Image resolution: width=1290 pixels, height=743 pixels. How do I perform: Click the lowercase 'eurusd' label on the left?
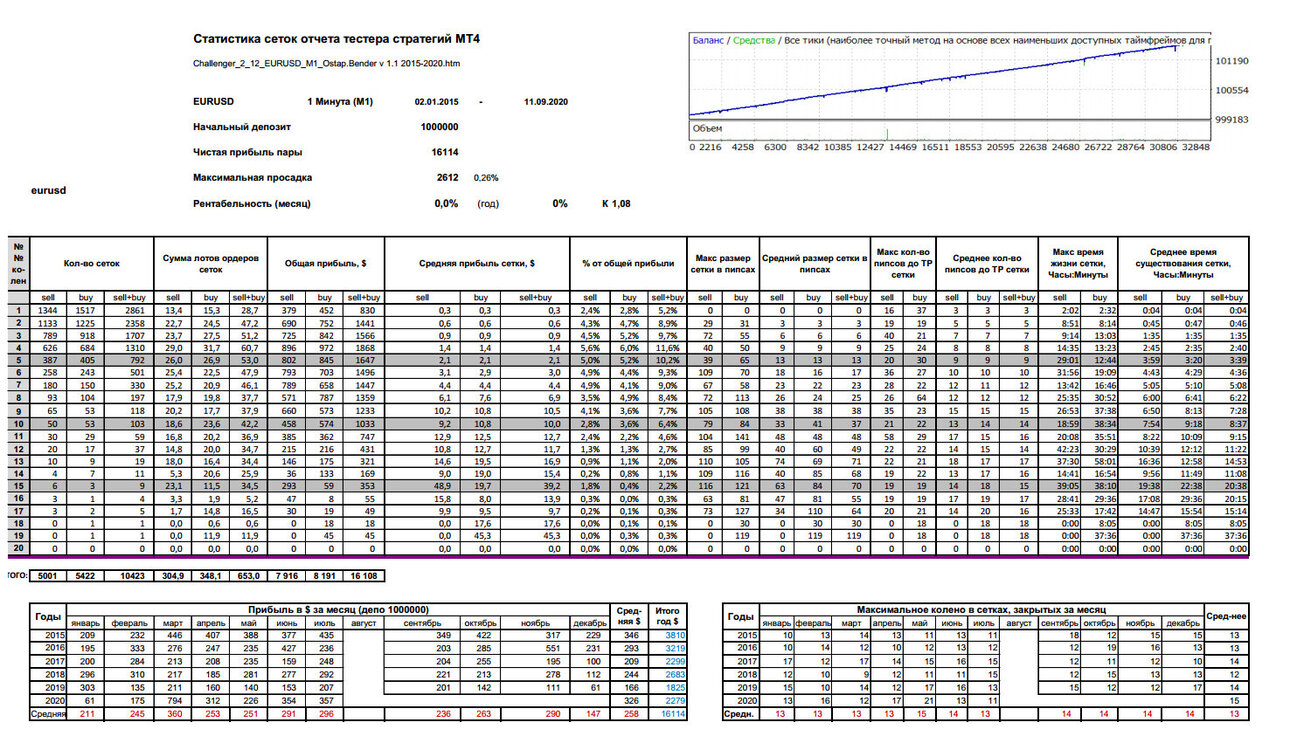pos(48,189)
